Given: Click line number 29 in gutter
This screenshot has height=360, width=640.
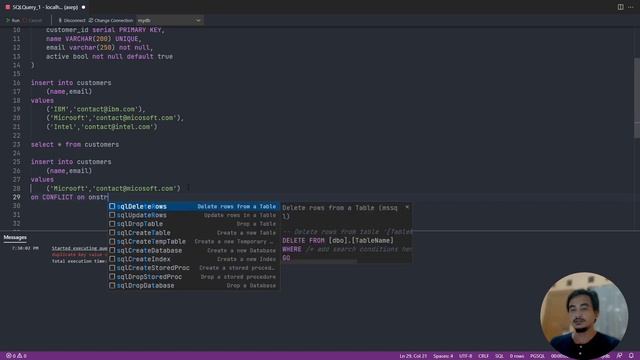Looking at the screenshot, I should (x=16, y=197).
